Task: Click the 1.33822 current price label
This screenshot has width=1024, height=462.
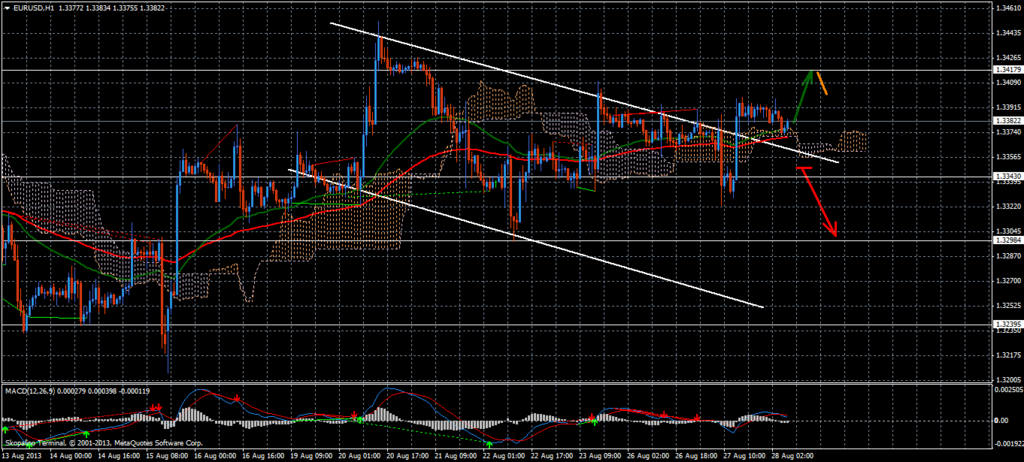Action: click(1006, 121)
